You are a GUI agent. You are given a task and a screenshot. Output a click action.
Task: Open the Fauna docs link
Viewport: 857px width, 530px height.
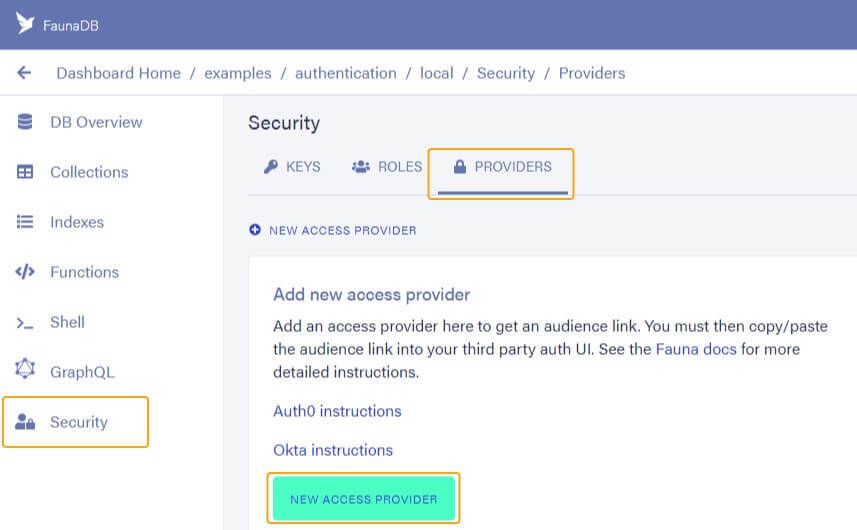click(696, 349)
